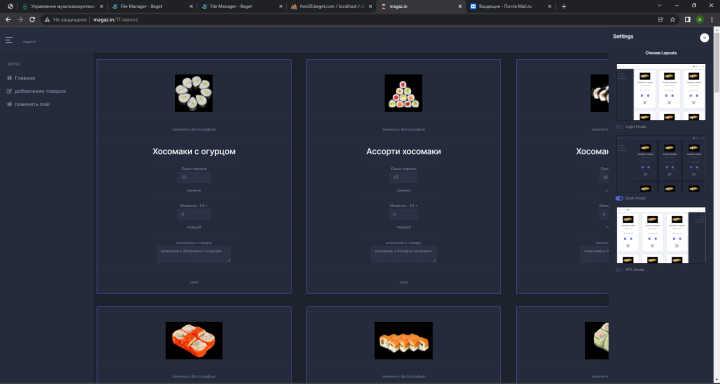Switch to Входящие Почта Mail.ru tab
Screen dimensions: 720x384
(x=511, y=6)
